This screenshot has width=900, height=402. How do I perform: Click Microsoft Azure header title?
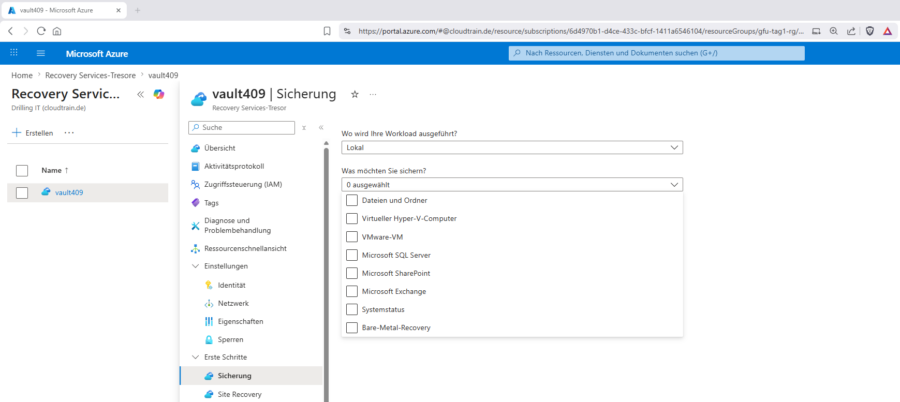[97, 53]
